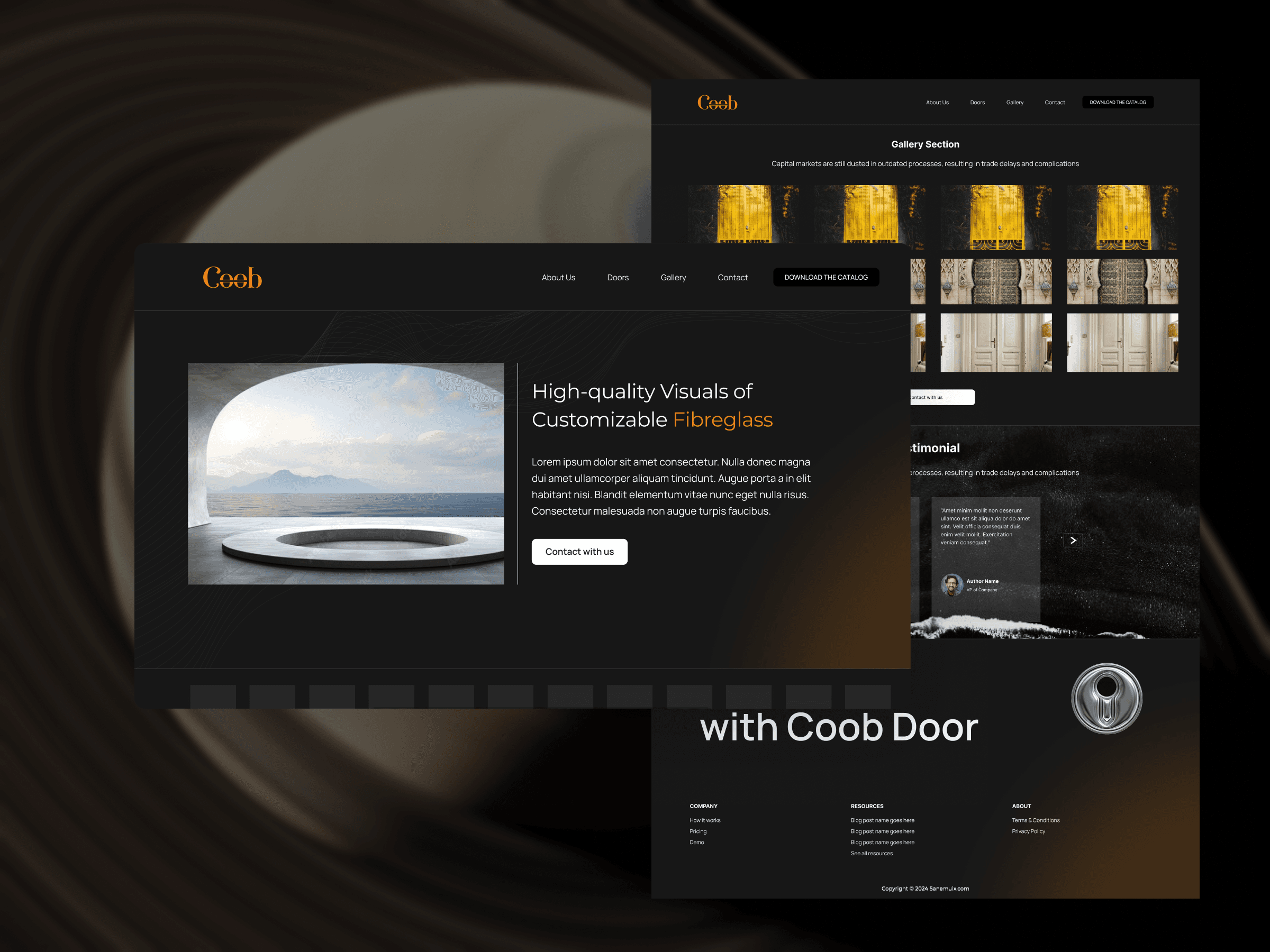The image size is (1270, 952).
Task: Click the first yellow door gallery thumbnail
Action: [743, 214]
